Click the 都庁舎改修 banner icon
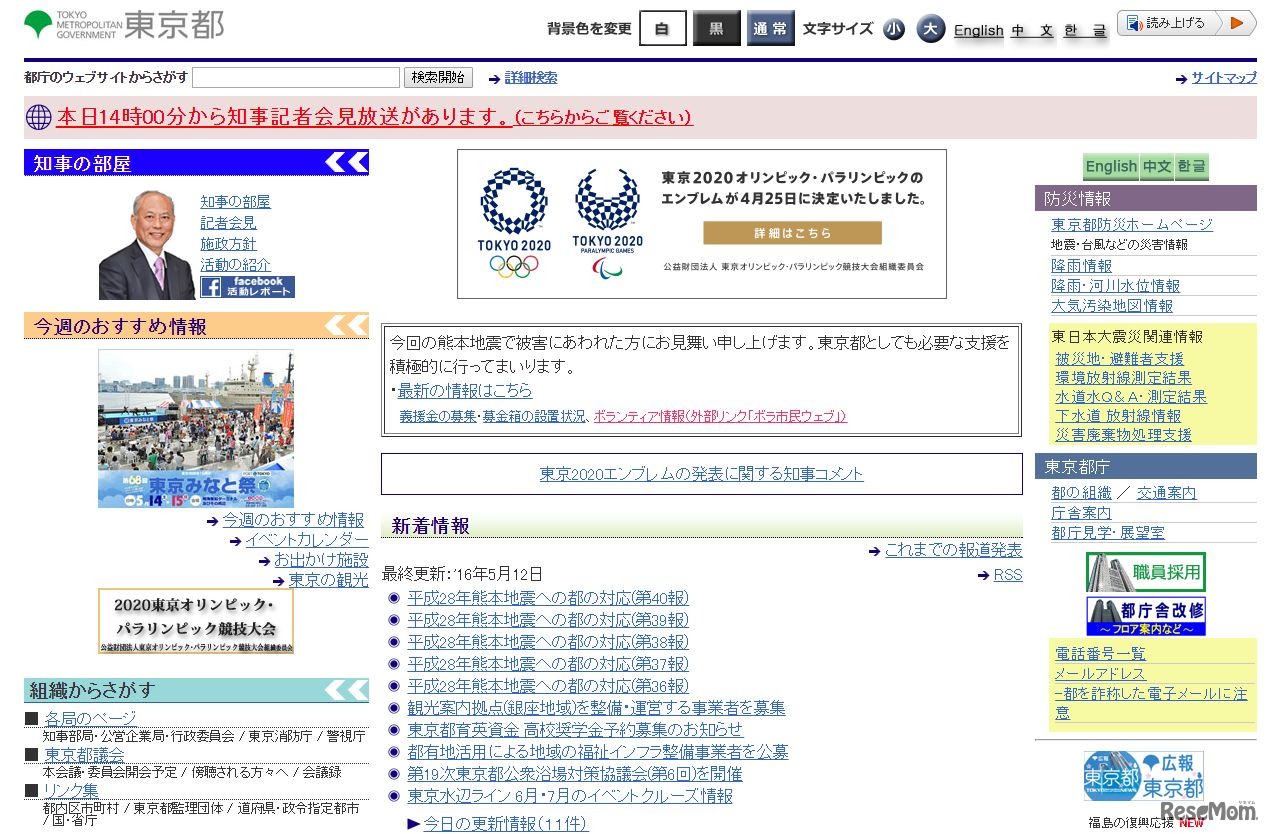The height and width of the screenshot is (834, 1271). point(1146,616)
